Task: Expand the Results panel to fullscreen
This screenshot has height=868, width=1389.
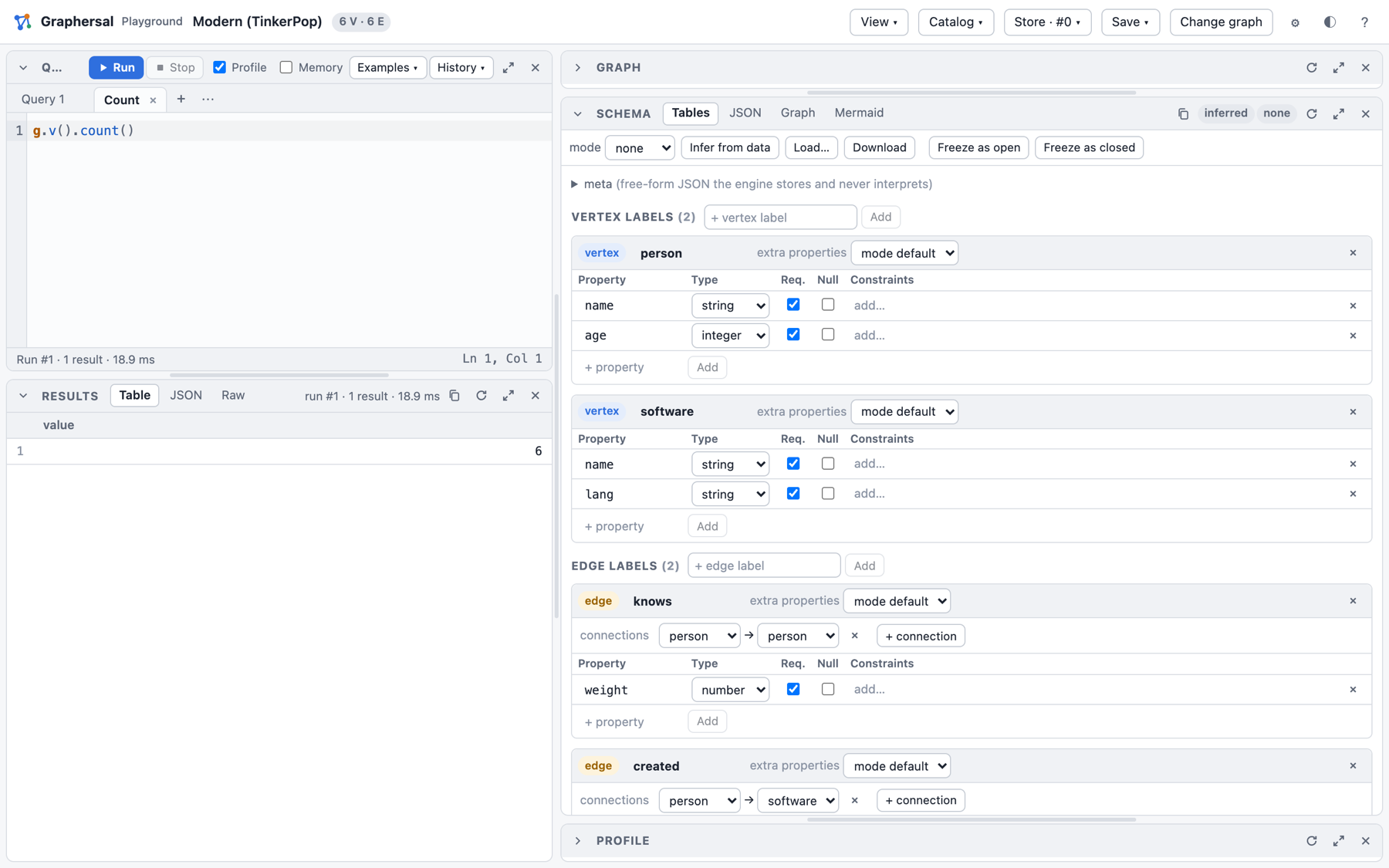Action: [x=509, y=396]
